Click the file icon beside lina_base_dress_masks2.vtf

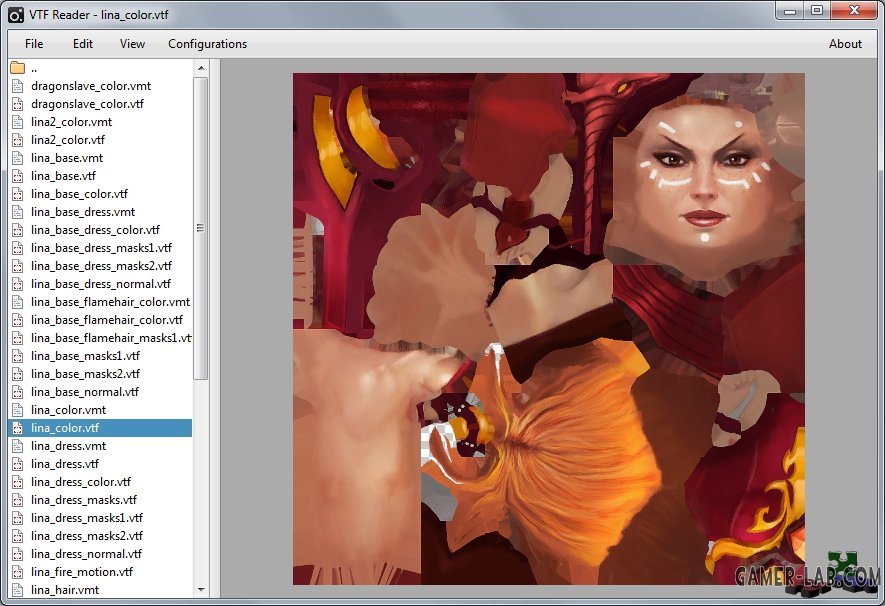17,266
